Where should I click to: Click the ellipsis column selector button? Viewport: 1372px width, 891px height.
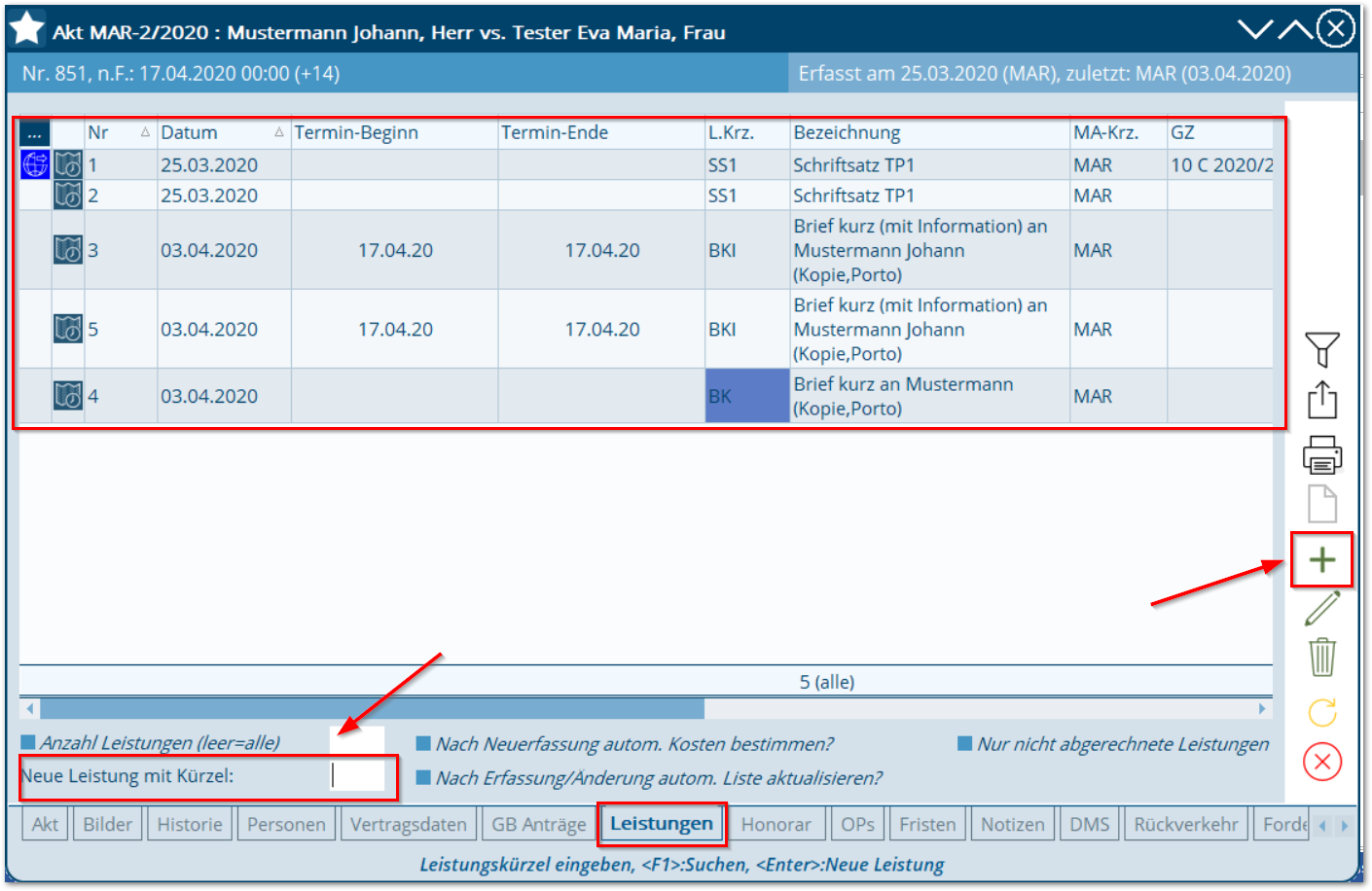(x=35, y=133)
